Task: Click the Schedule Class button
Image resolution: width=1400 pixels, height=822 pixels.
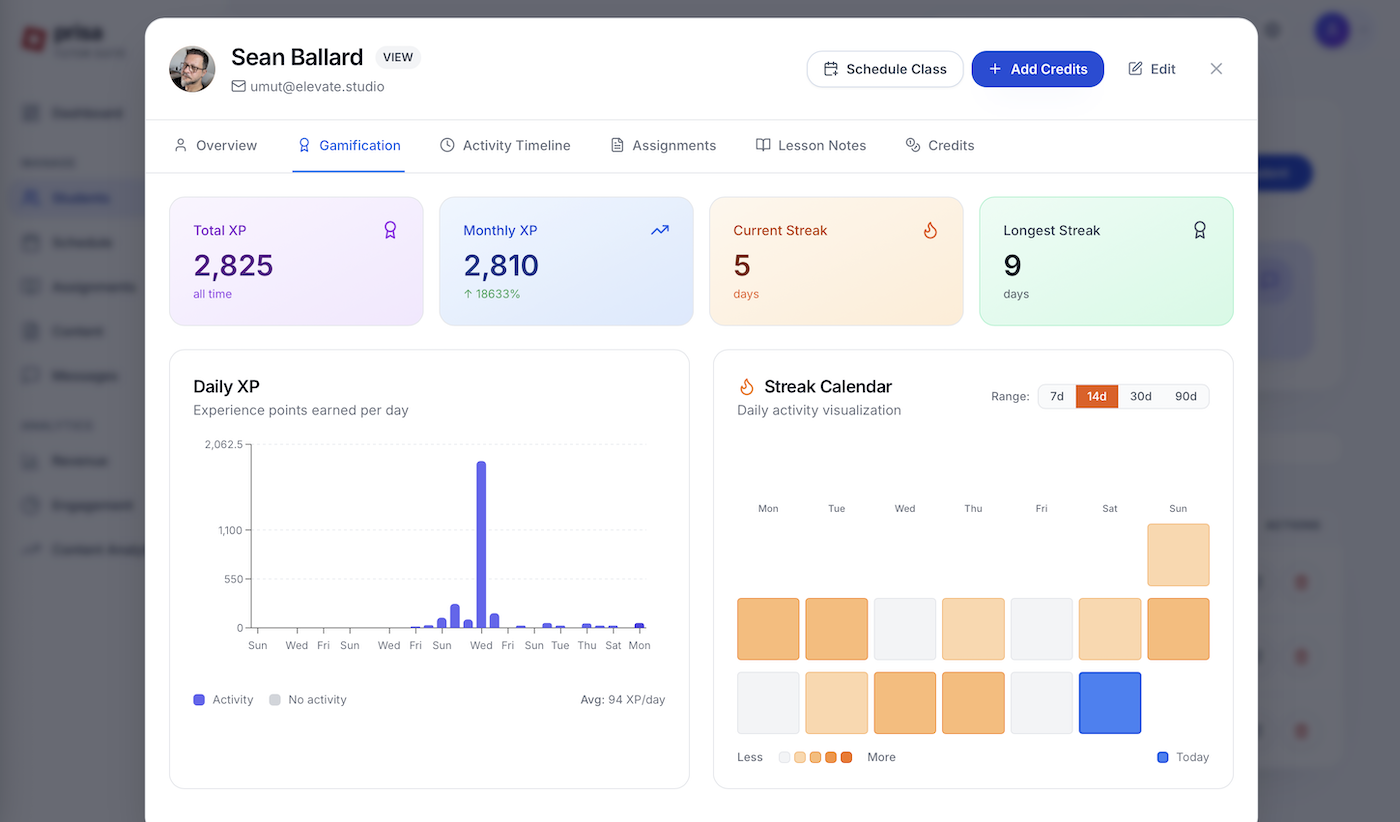Action: (x=884, y=68)
